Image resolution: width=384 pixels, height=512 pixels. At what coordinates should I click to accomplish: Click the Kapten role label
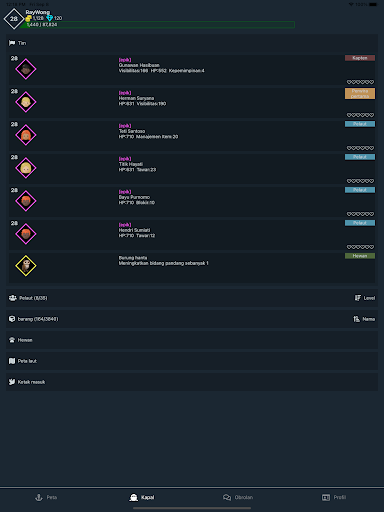360,58
